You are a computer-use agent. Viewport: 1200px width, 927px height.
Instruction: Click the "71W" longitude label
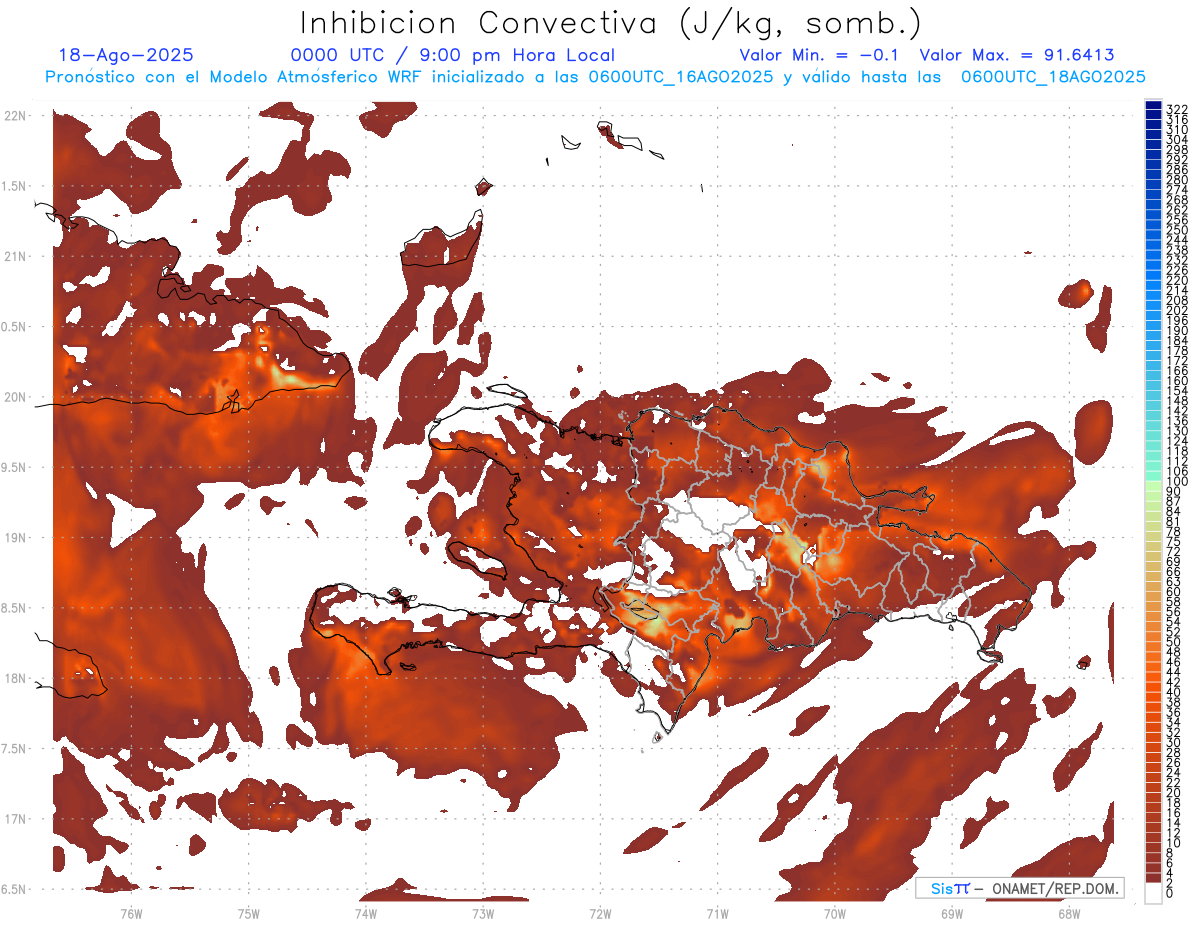(x=717, y=914)
